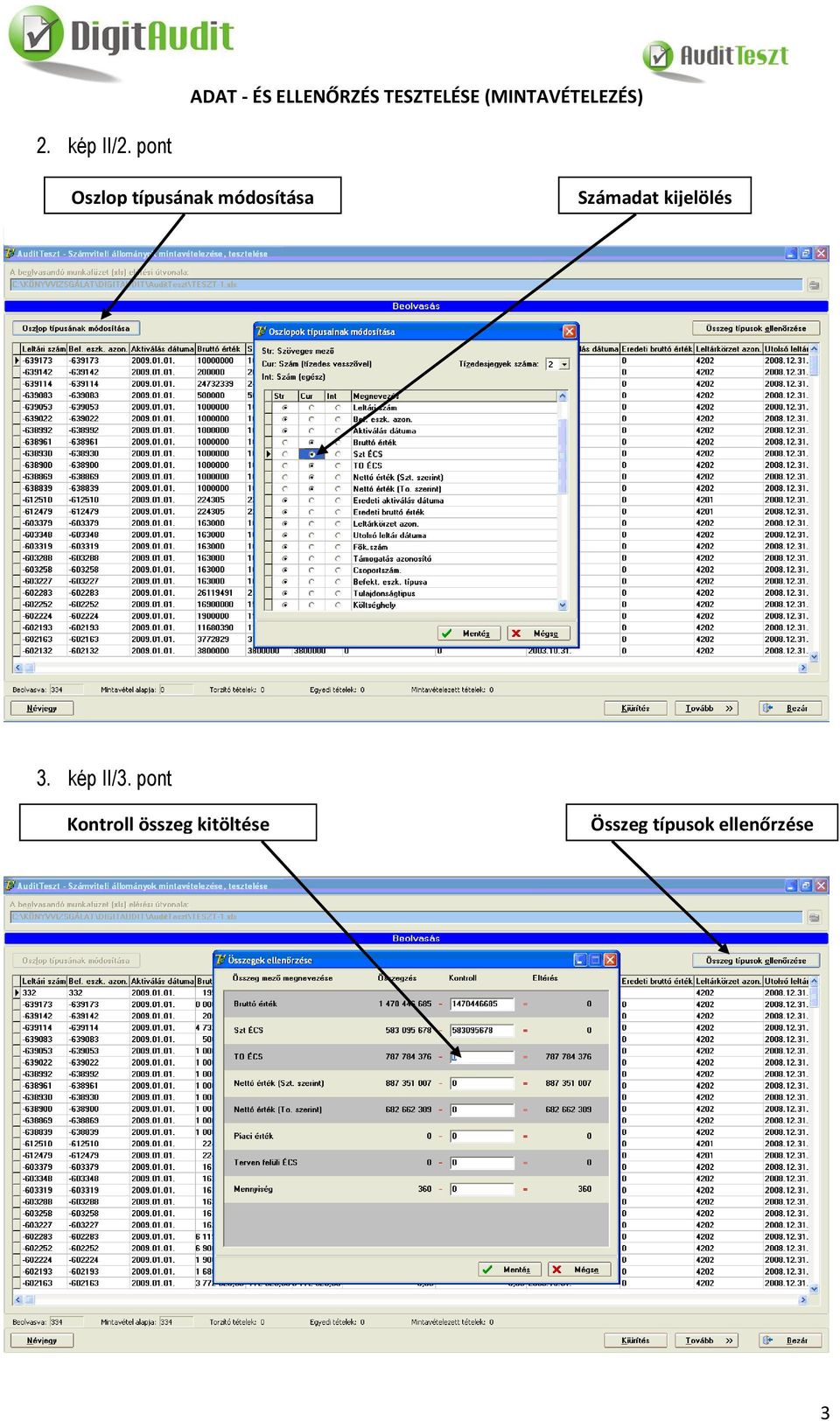Click Tovább in the window with the Oszlopok típusainak módosítása dialog
This screenshot has height=1421, width=840.
[706, 709]
